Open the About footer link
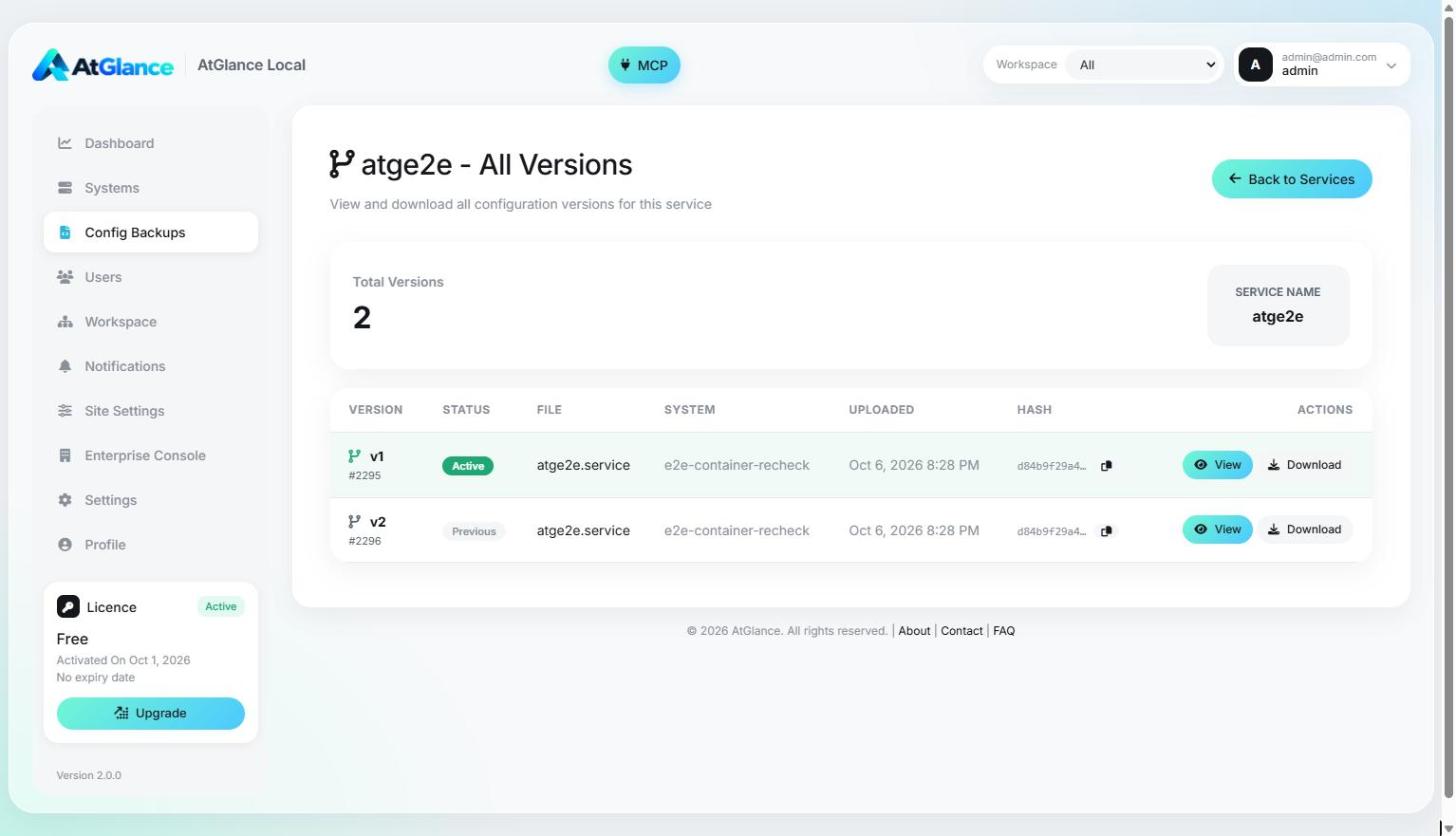The image size is (1456, 836). pyautogui.click(x=914, y=631)
